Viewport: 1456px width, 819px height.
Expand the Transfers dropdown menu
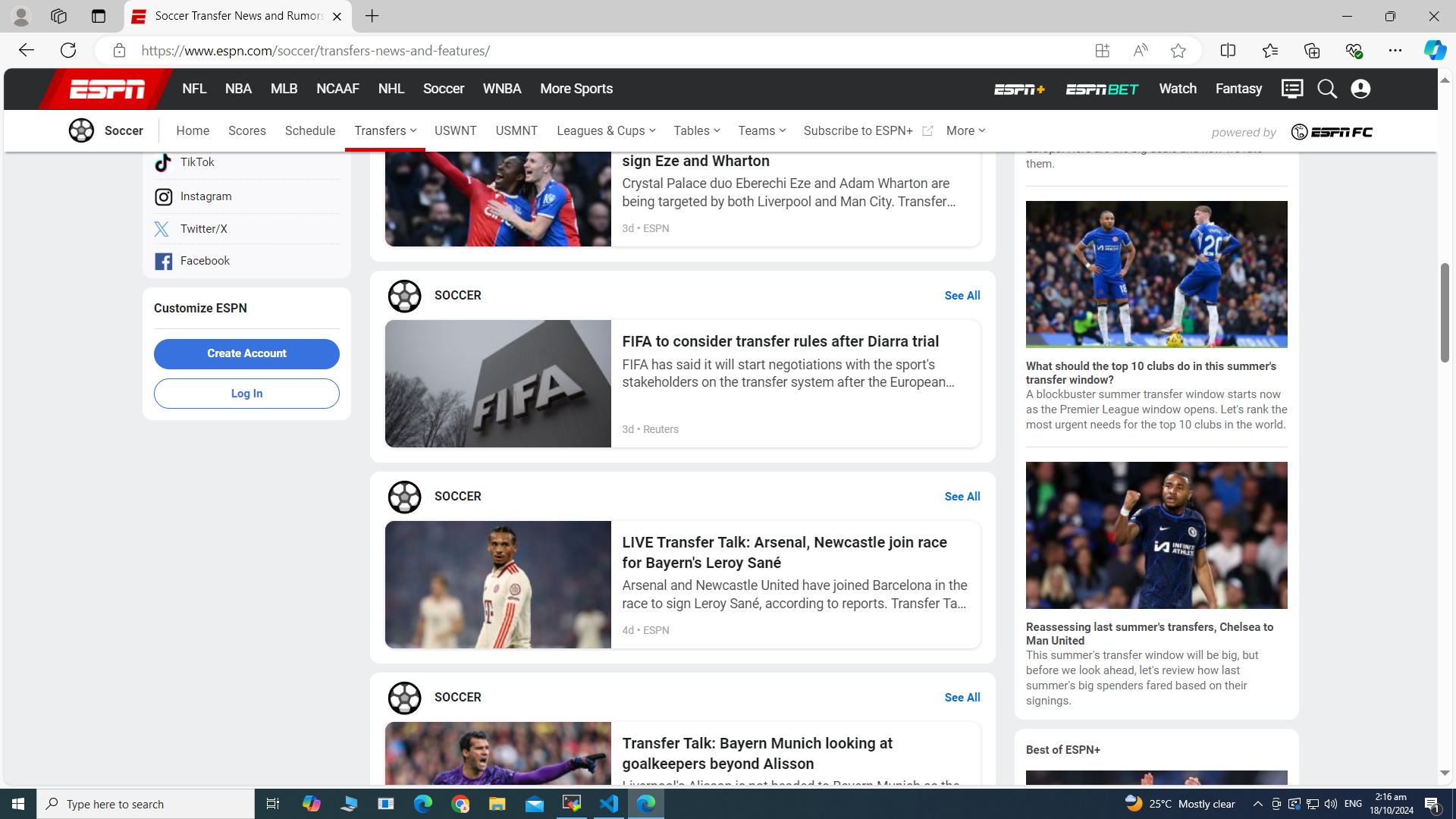[x=385, y=130]
